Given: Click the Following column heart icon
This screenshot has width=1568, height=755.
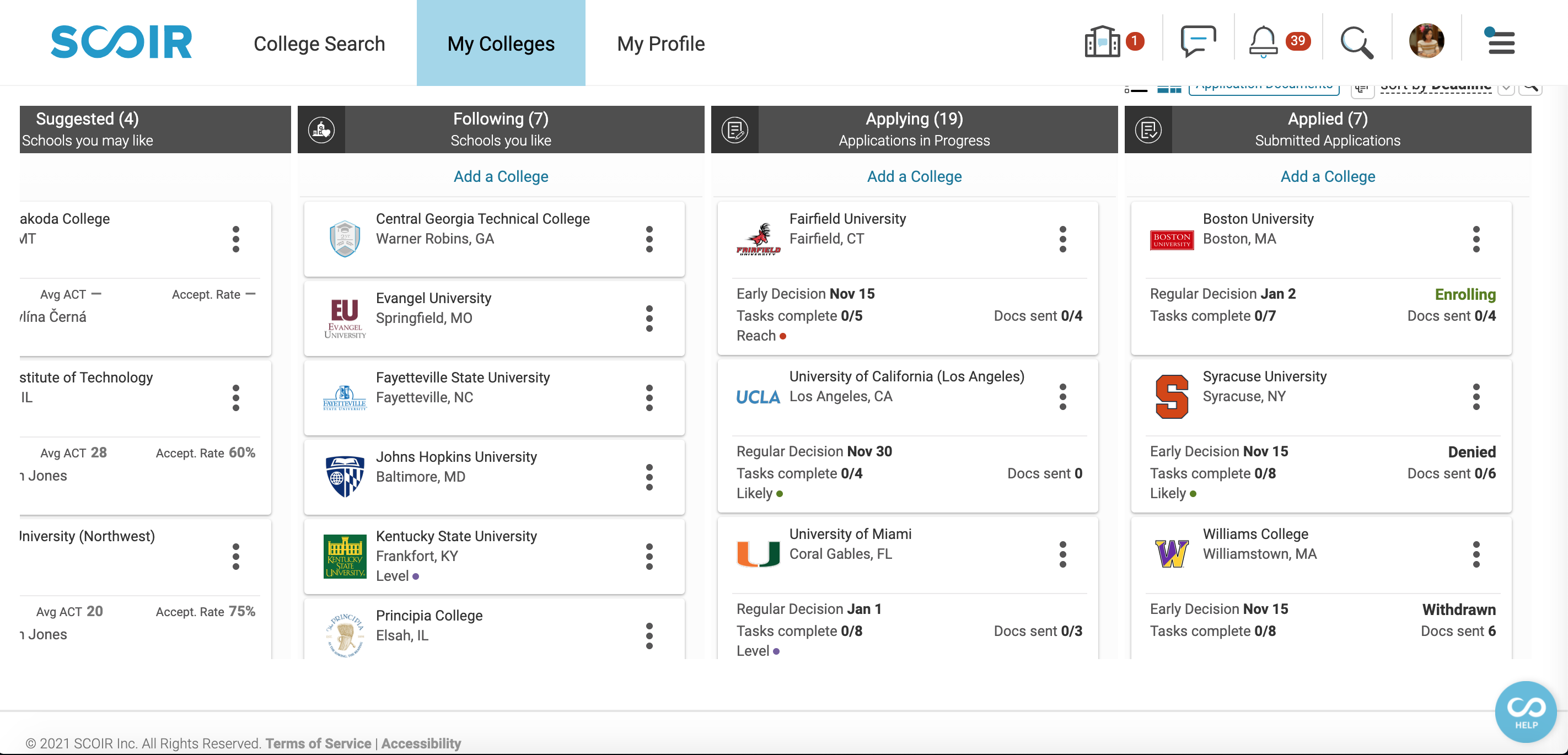Looking at the screenshot, I should (321, 130).
